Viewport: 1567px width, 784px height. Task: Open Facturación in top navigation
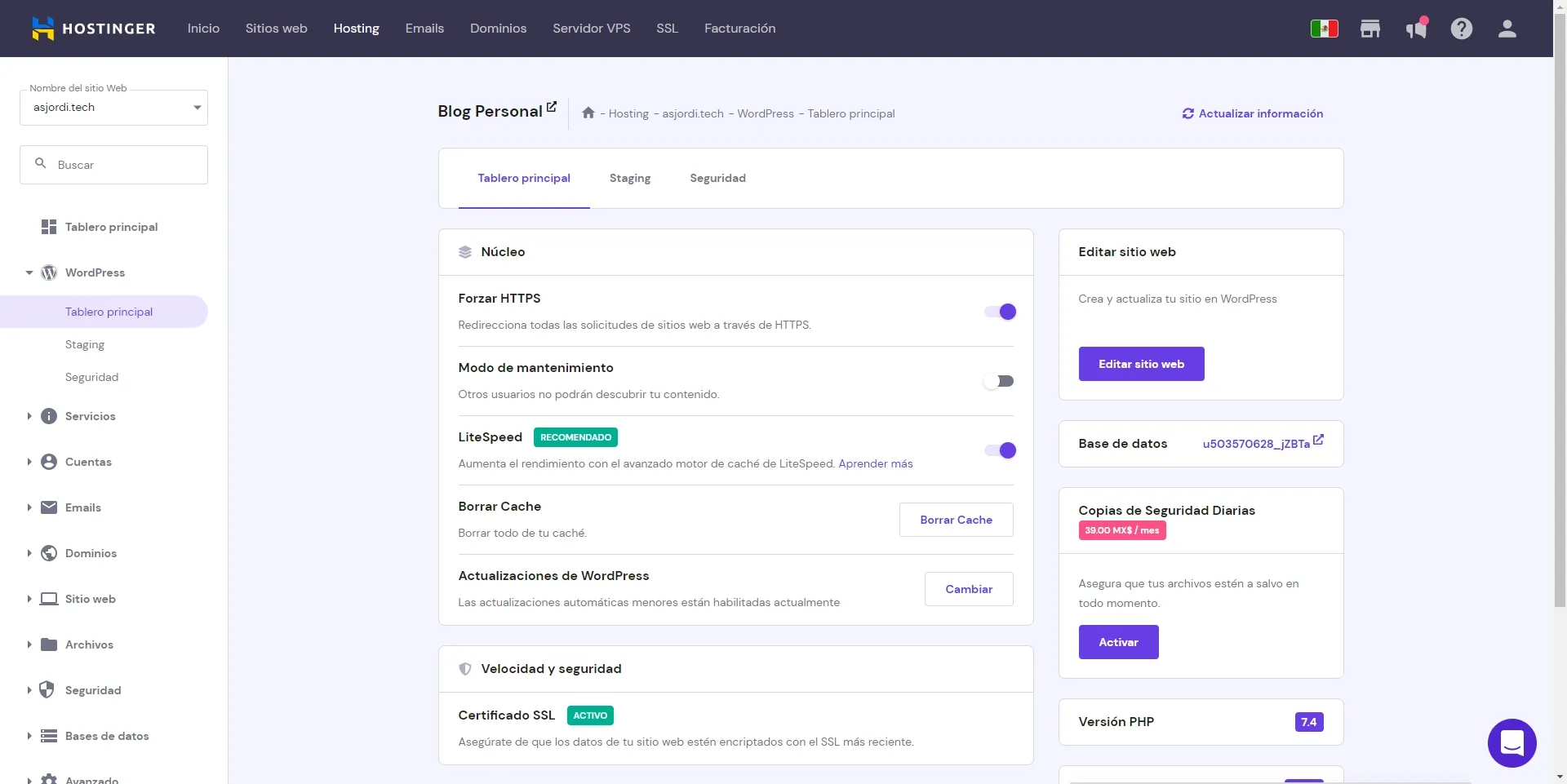coord(740,29)
